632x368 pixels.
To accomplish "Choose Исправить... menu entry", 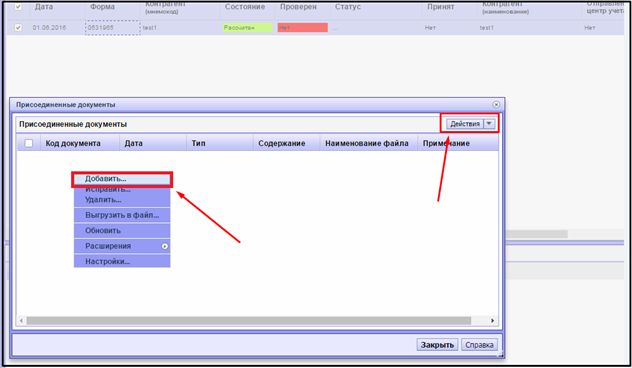I will point(122,189).
